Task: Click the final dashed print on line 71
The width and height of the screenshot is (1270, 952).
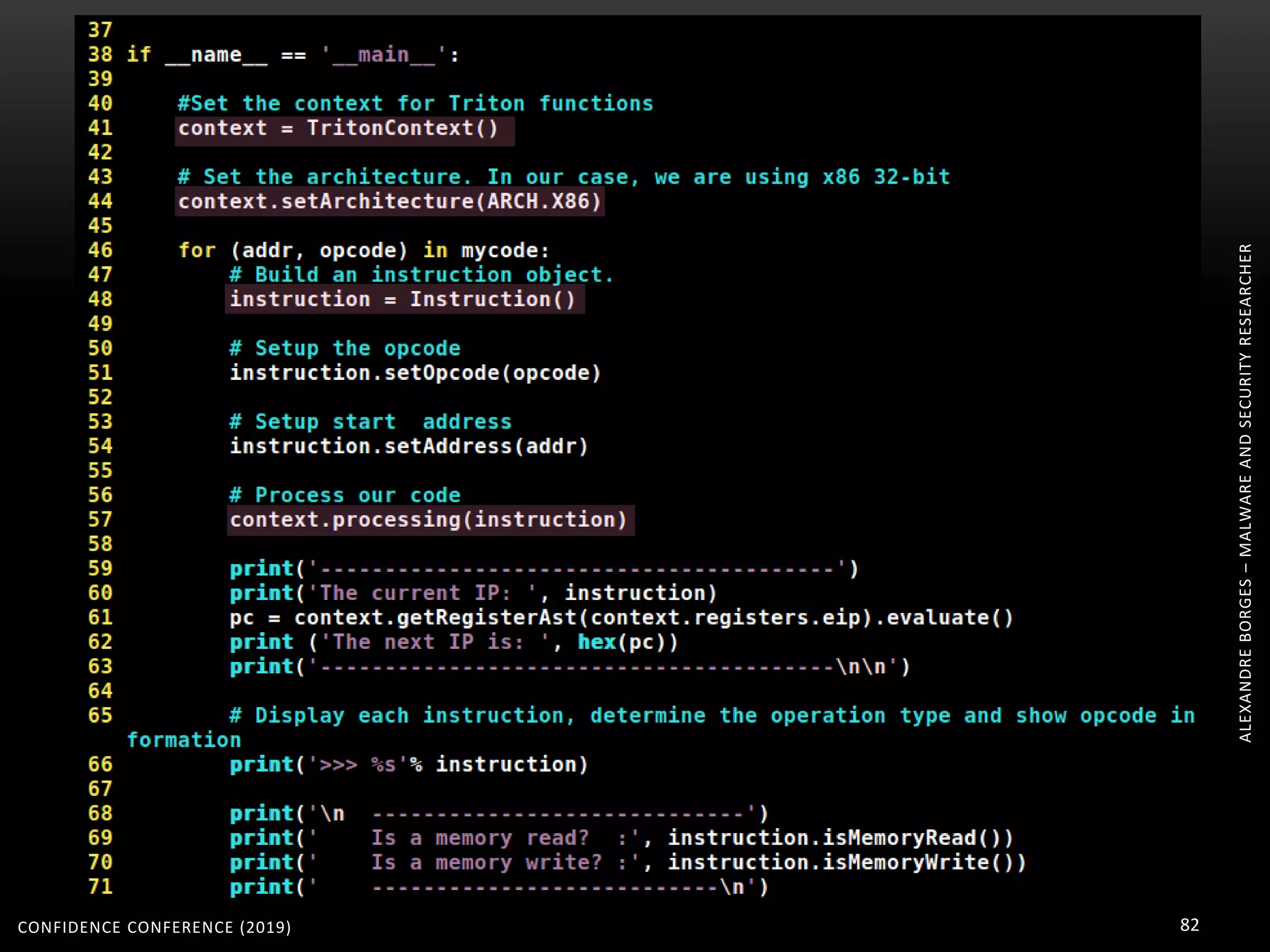Action: click(x=499, y=887)
